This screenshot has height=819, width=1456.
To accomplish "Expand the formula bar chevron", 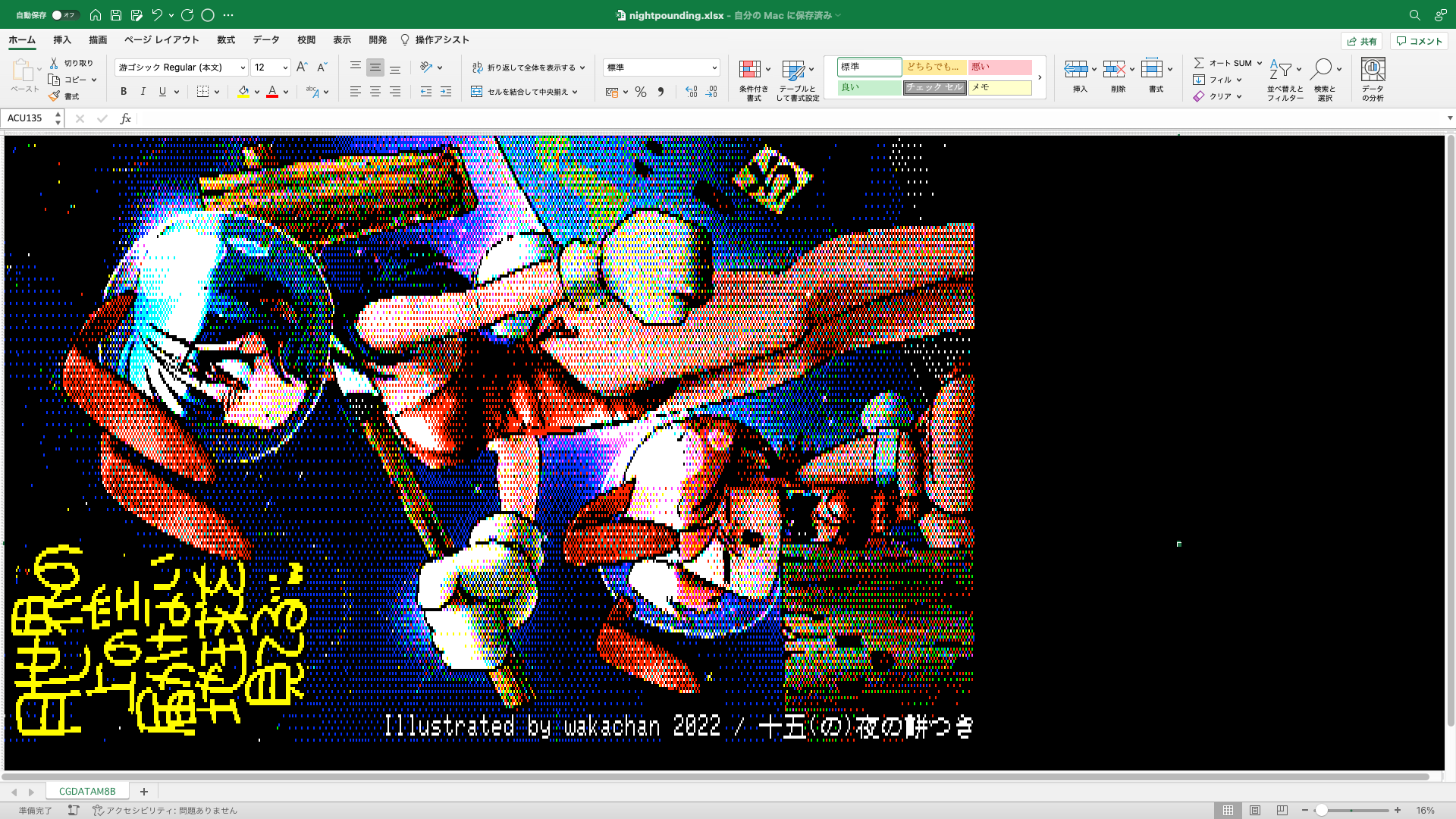I will 1449,118.
